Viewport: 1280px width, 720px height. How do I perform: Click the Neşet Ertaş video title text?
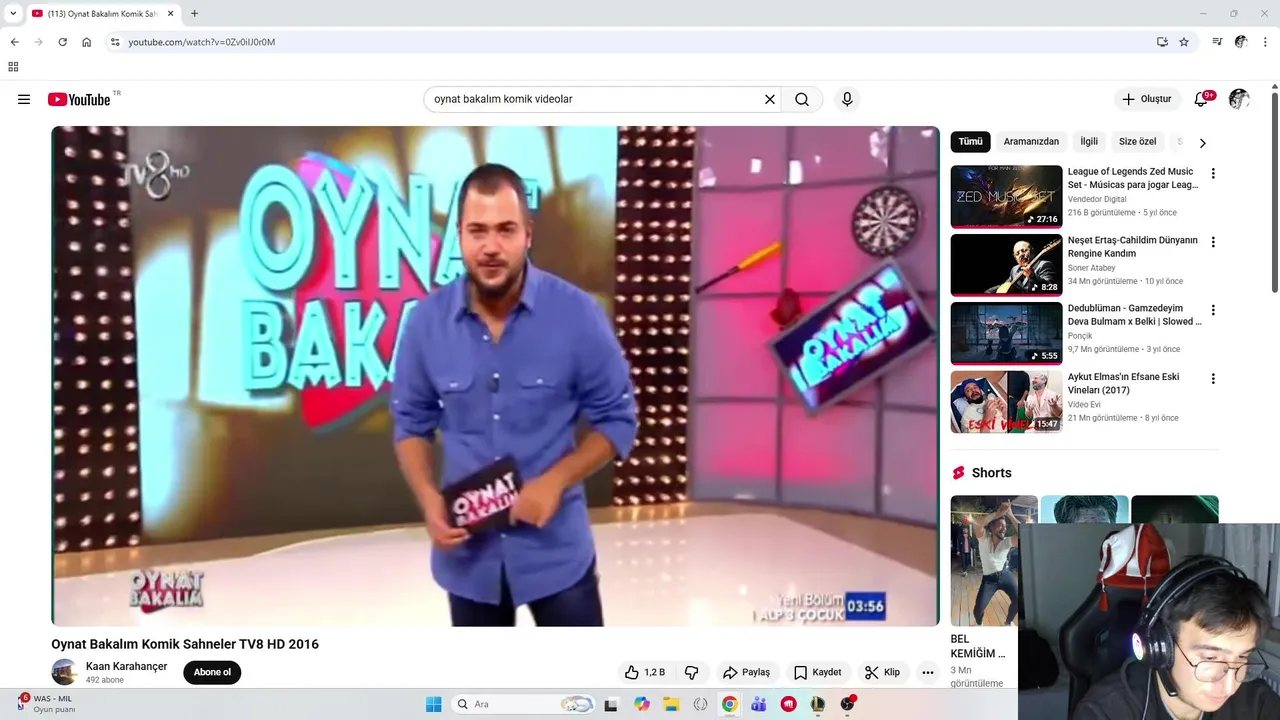tap(1132, 247)
